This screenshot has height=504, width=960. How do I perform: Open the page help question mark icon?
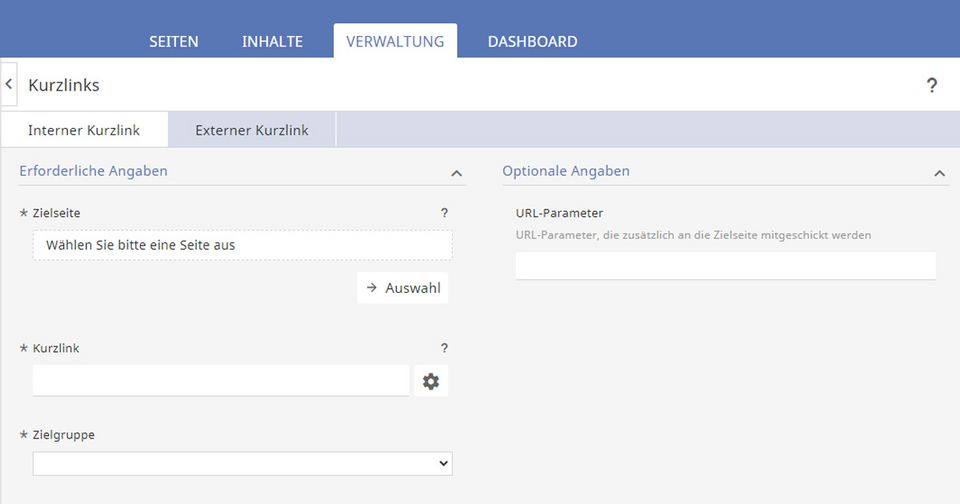[931, 85]
